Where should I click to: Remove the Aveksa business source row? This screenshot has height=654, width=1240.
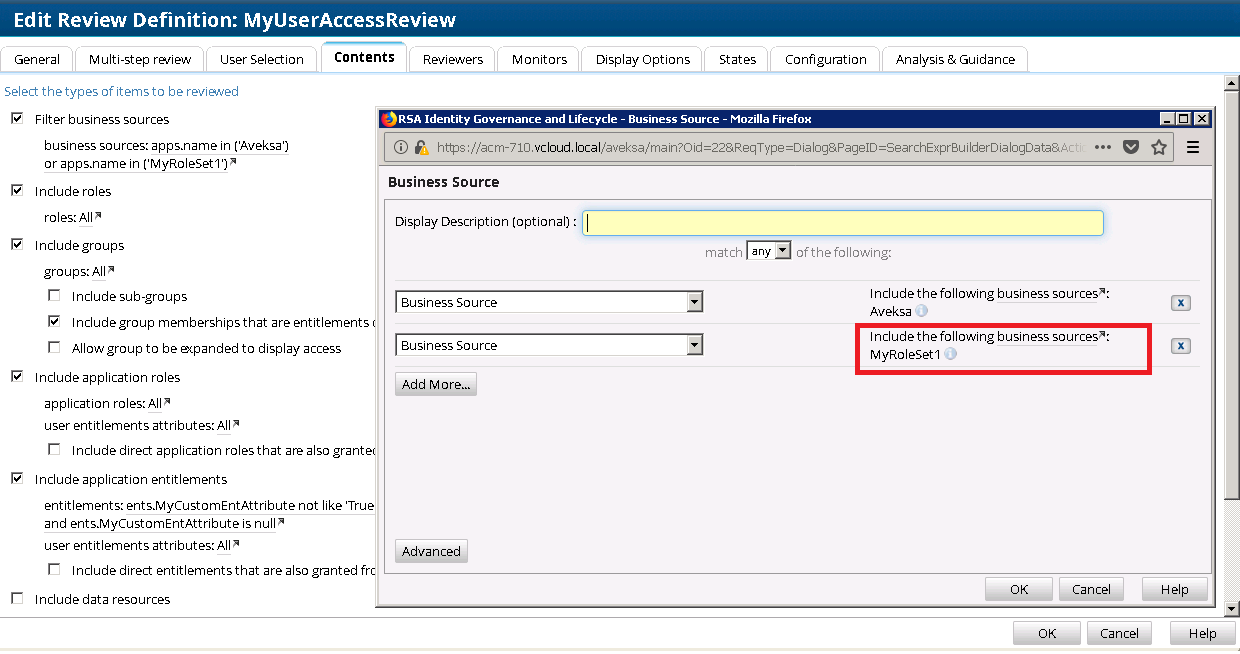[x=1180, y=303]
